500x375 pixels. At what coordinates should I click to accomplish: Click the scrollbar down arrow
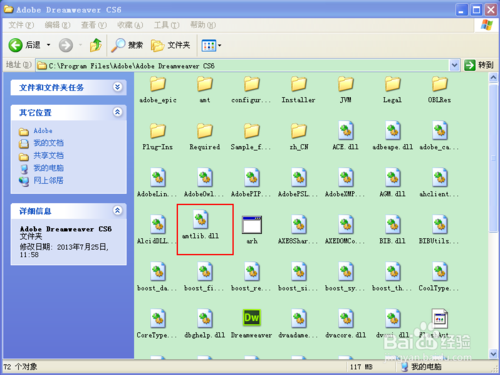(493, 354)
